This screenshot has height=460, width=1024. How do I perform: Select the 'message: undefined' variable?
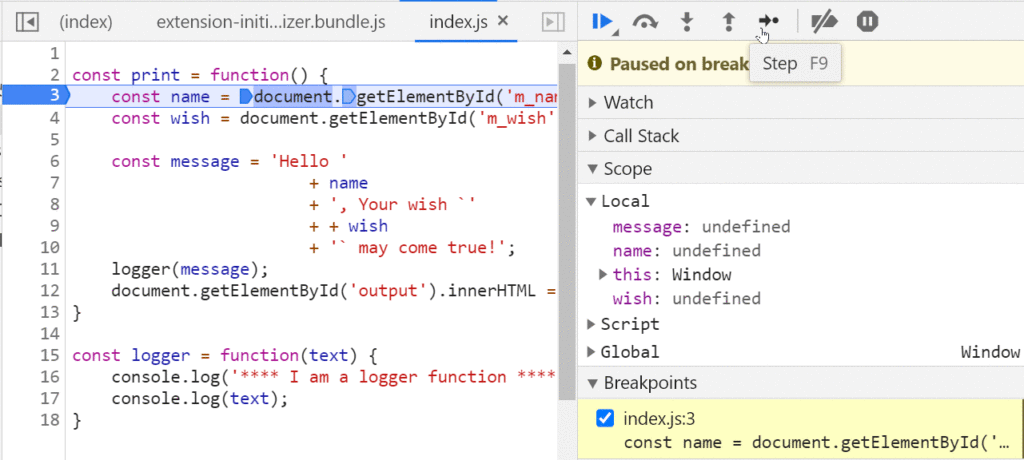701,227
